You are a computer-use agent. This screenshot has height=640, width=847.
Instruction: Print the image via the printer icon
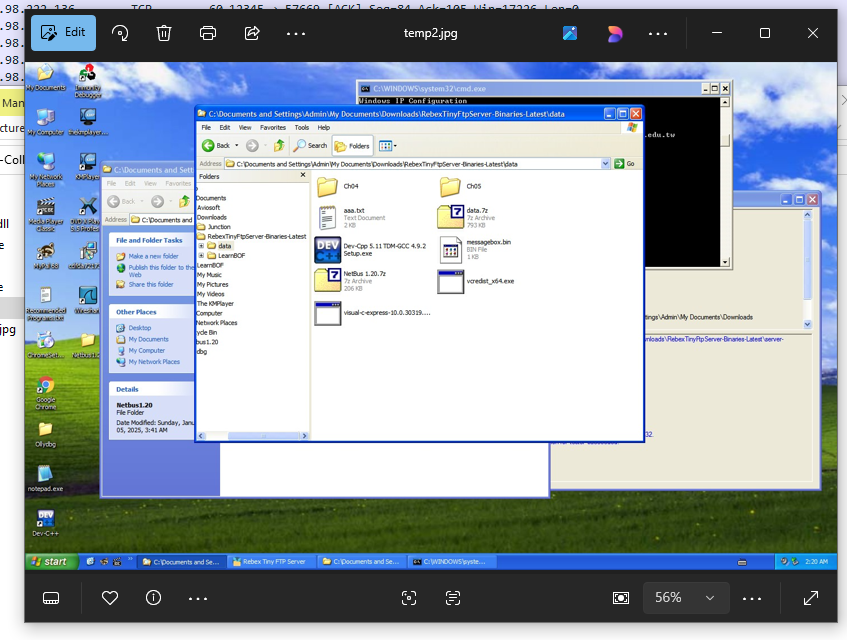(208, 32)
